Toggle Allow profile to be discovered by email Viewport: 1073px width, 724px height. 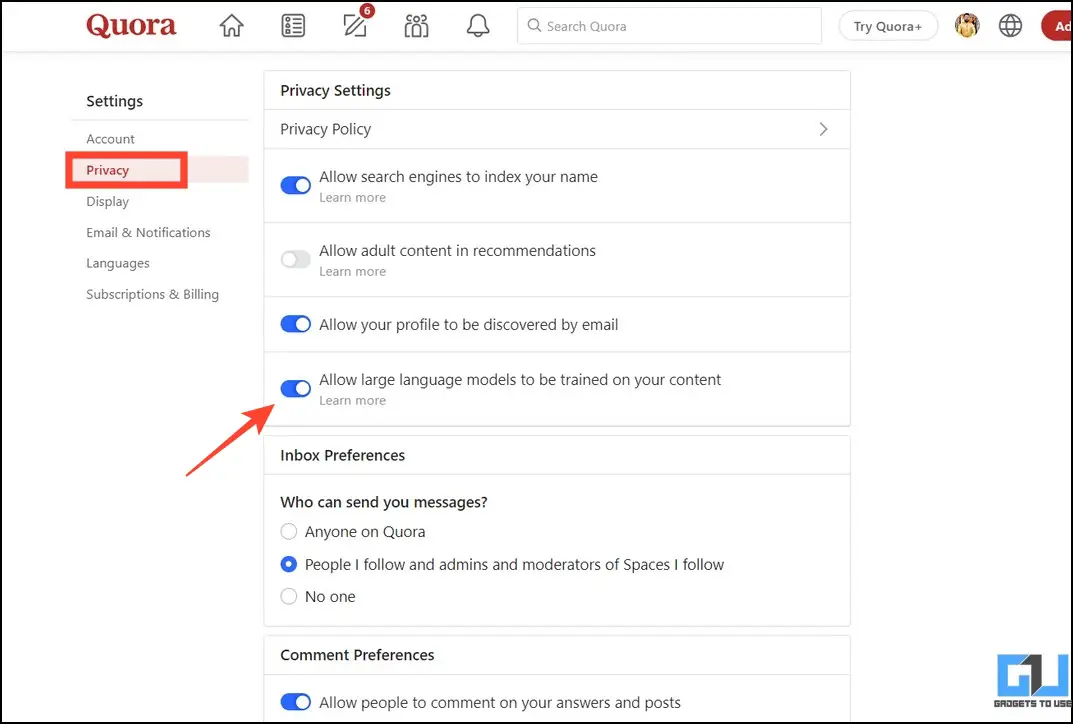[296, 324]
